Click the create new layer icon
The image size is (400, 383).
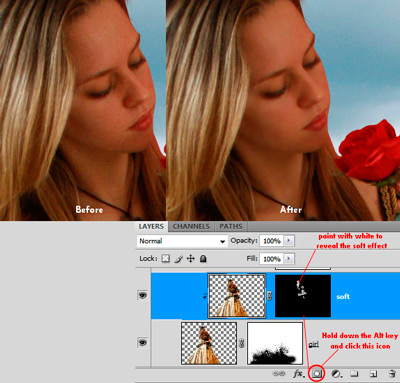click(x=373, y=374)
